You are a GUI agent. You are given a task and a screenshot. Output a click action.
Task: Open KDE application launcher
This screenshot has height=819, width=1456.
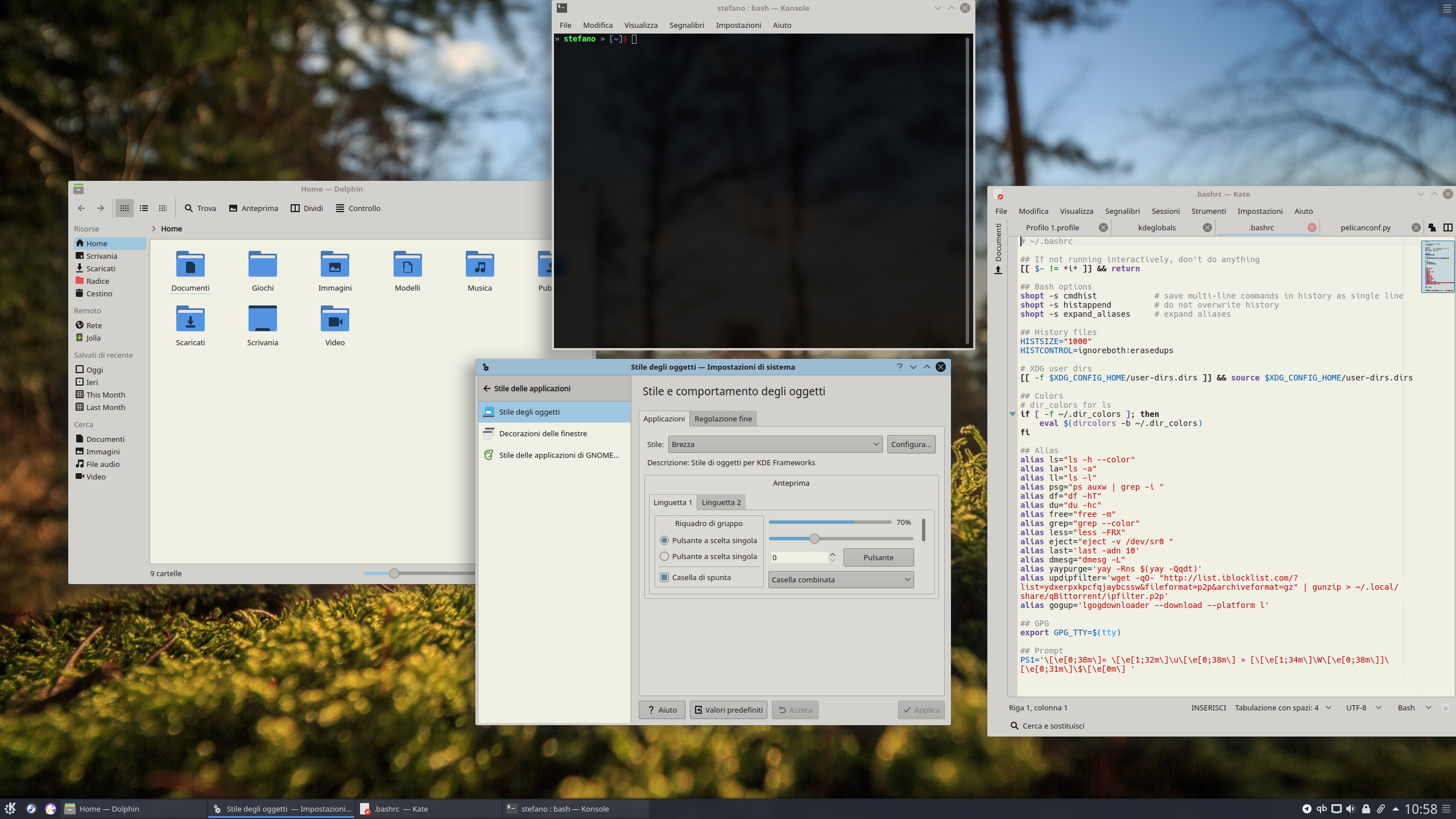click(10, 808)
